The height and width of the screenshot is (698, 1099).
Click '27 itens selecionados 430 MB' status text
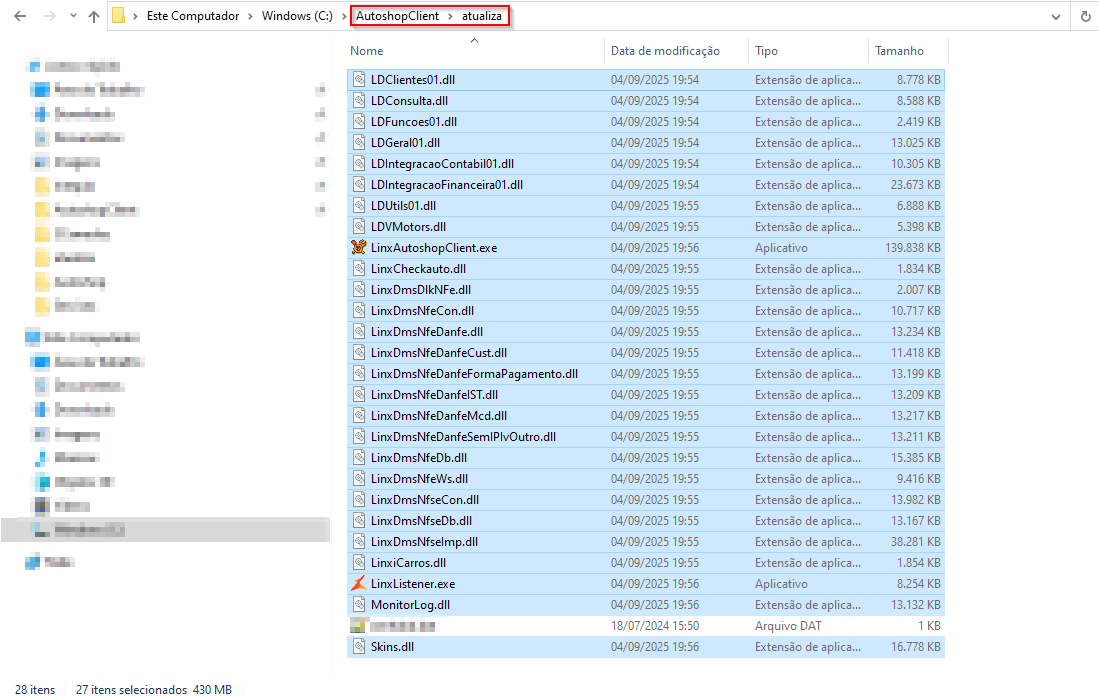tap(153, 690)
